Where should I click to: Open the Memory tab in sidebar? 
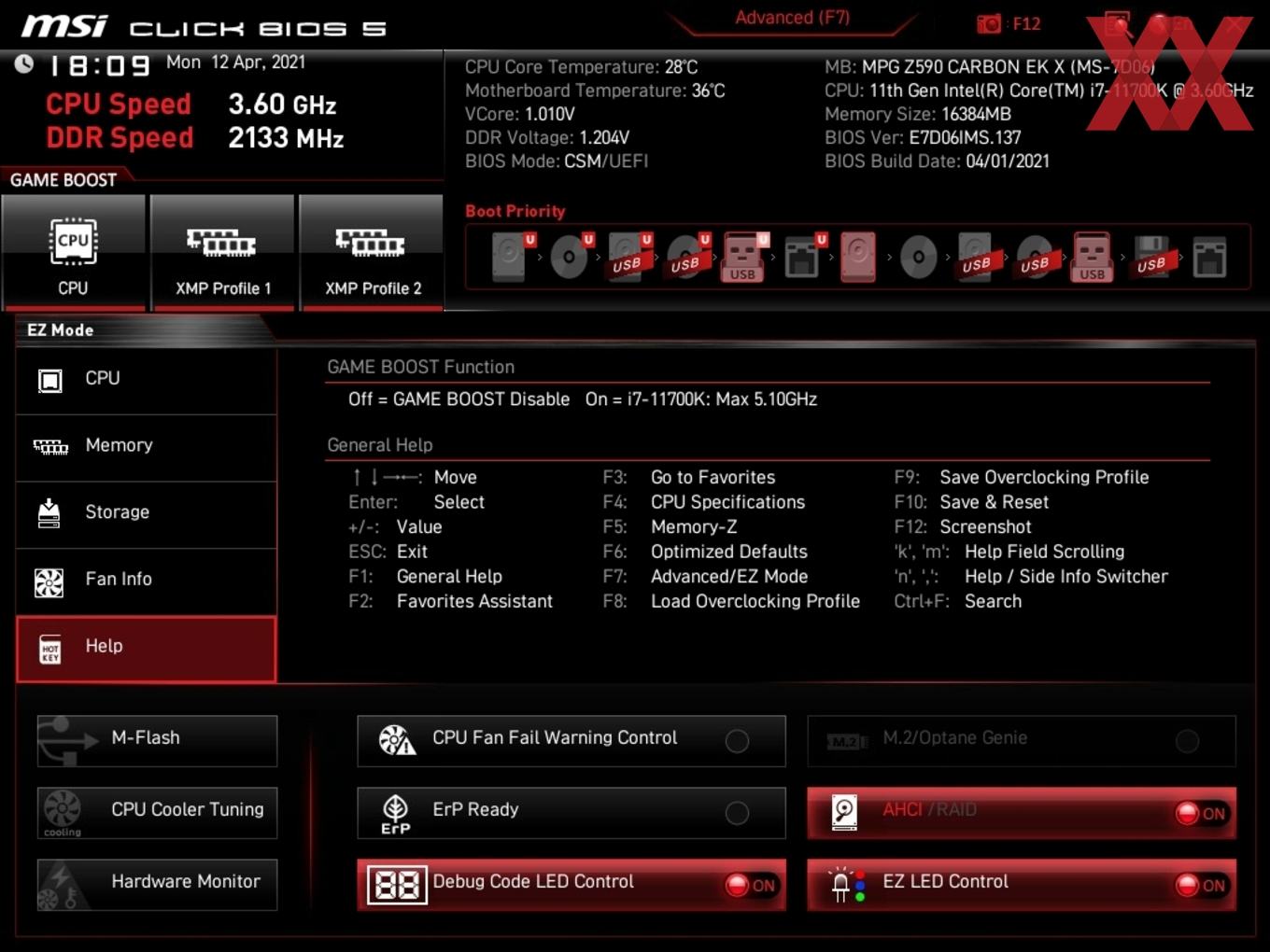147,447
